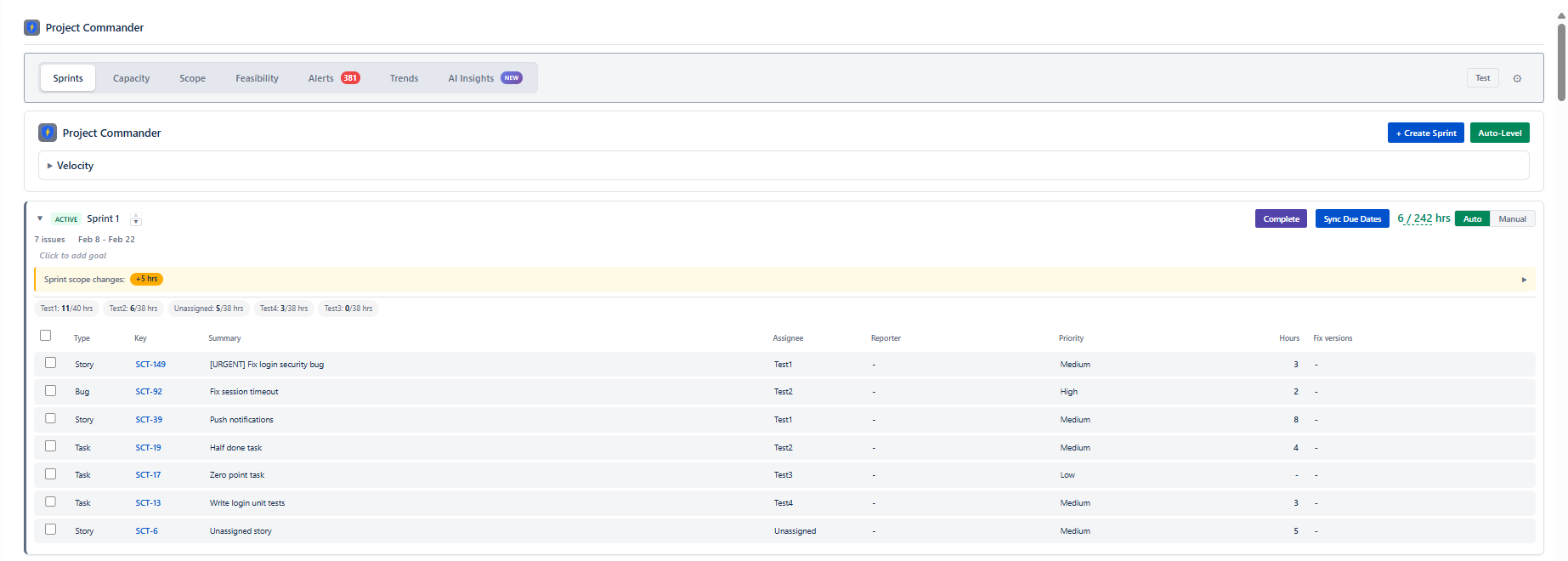Click the Low priority cell for SCT-17
The image size is (1568, 561).
click(x=1067, y=475)
